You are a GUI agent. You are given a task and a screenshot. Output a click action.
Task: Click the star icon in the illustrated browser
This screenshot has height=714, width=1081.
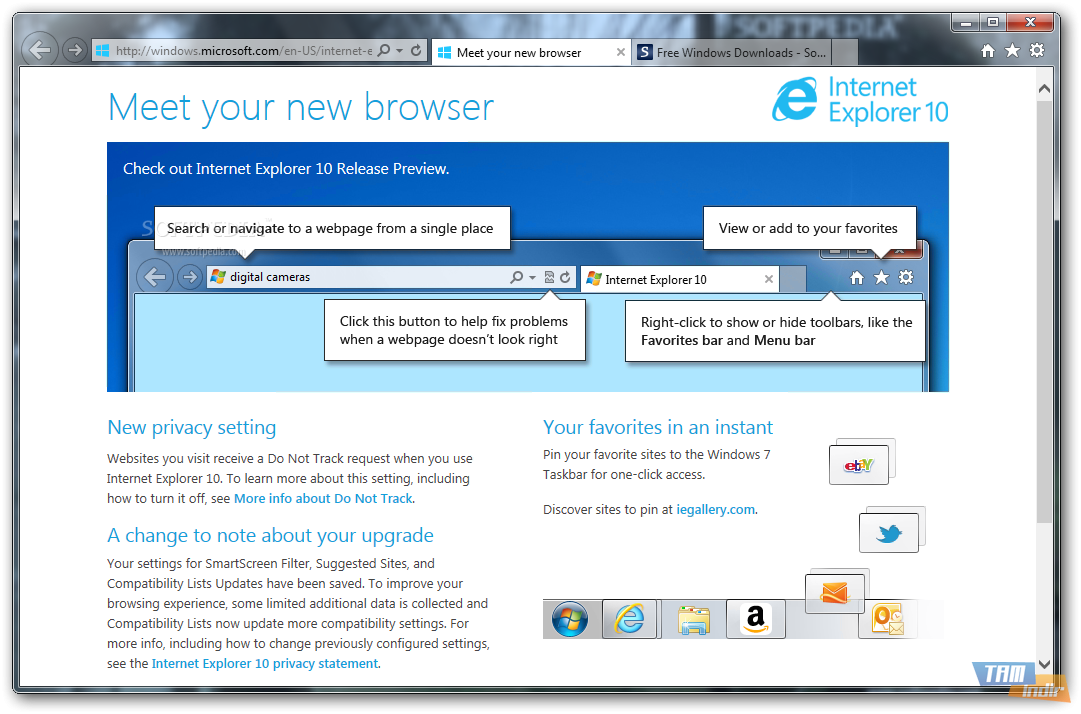881,277
